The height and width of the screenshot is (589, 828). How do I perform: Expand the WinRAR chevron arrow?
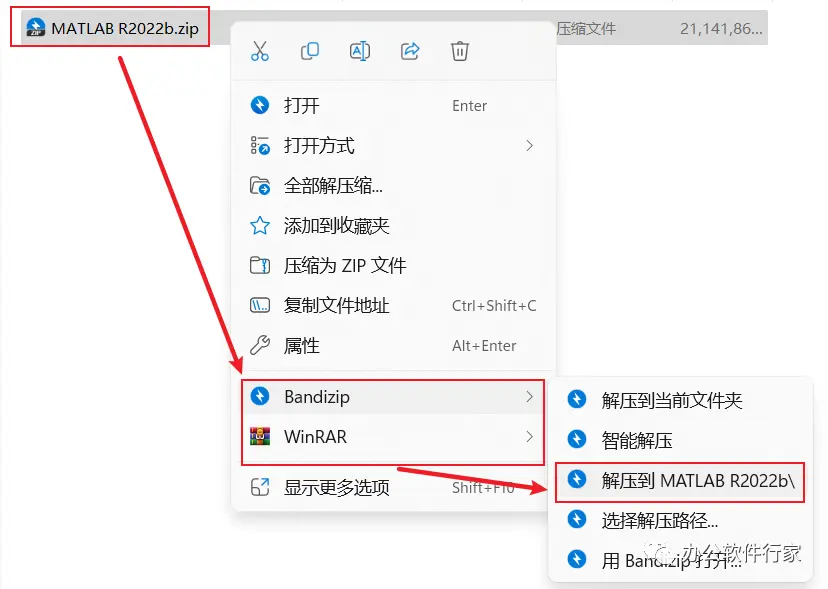click(x=530, y=437)
